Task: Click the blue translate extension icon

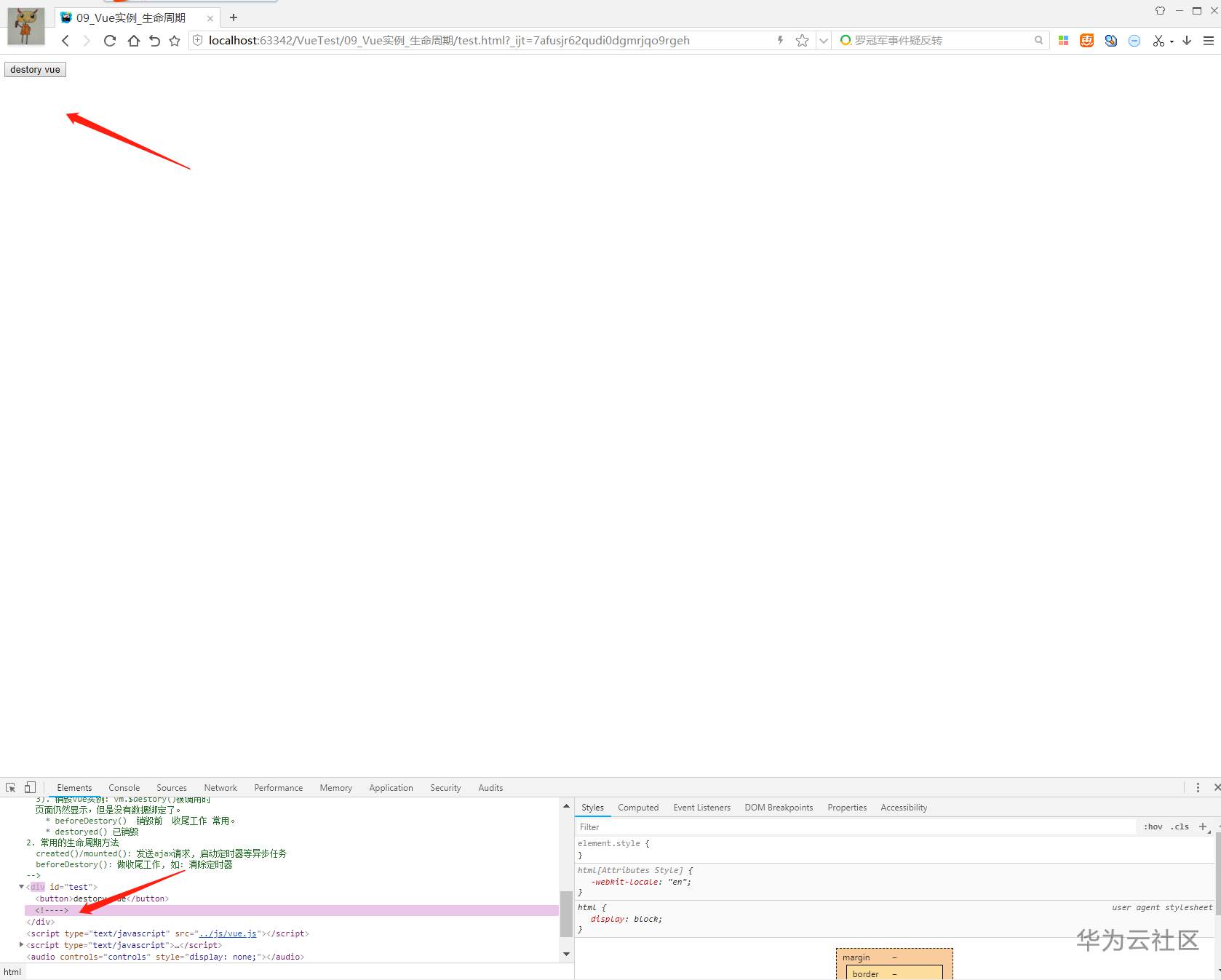Action: 1110,41
